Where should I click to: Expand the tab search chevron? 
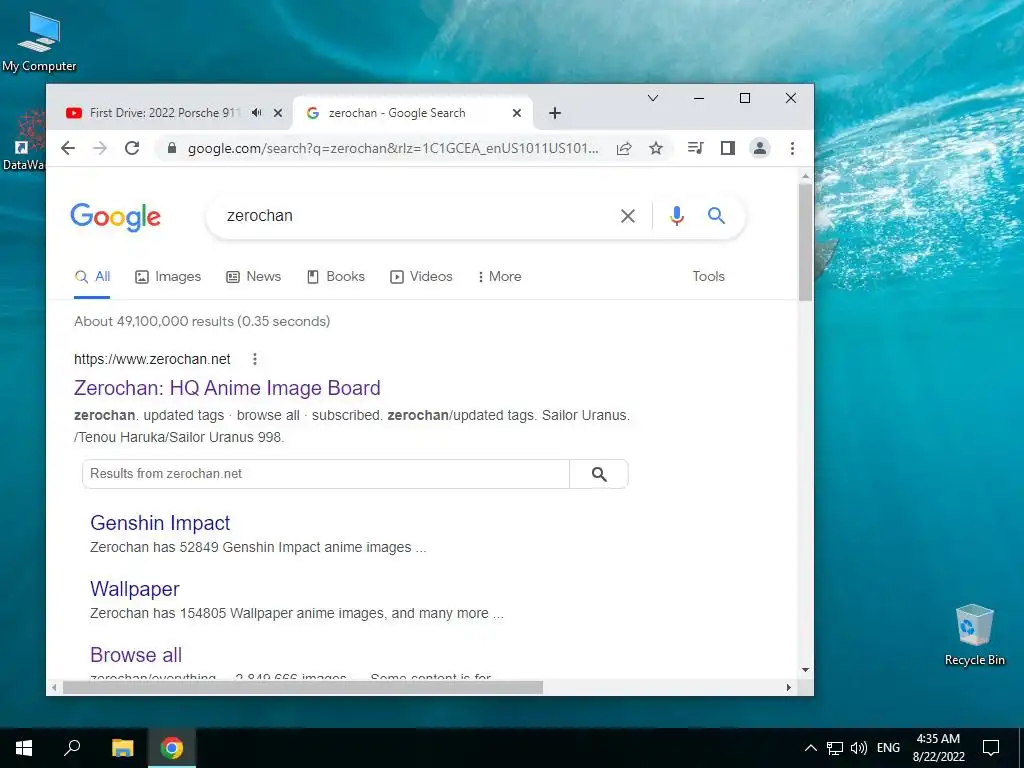click(652, 98)
